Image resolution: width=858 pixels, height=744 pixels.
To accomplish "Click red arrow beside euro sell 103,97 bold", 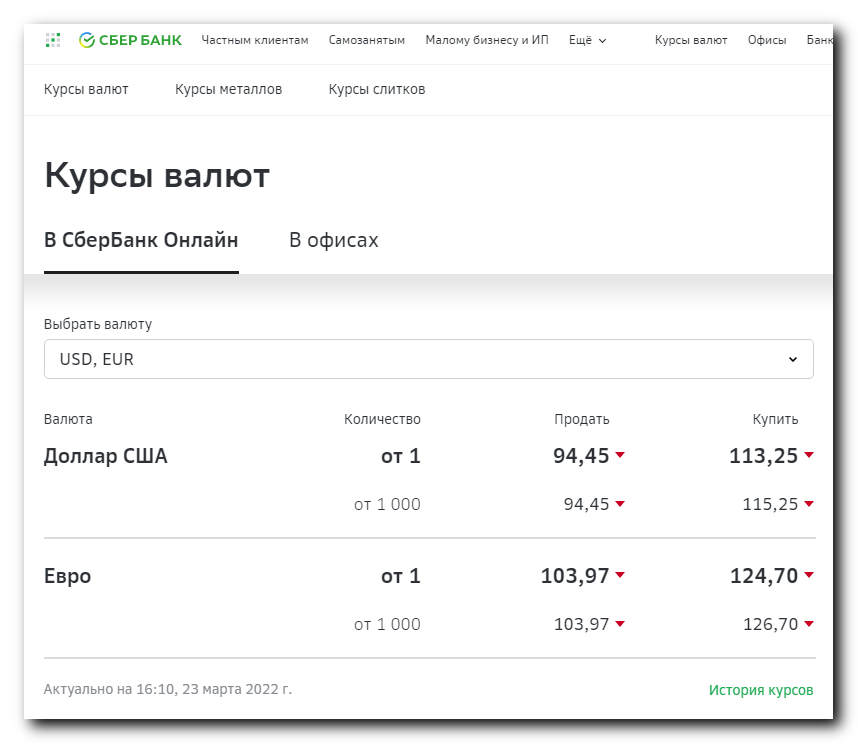I will click(x=620, y=576).
